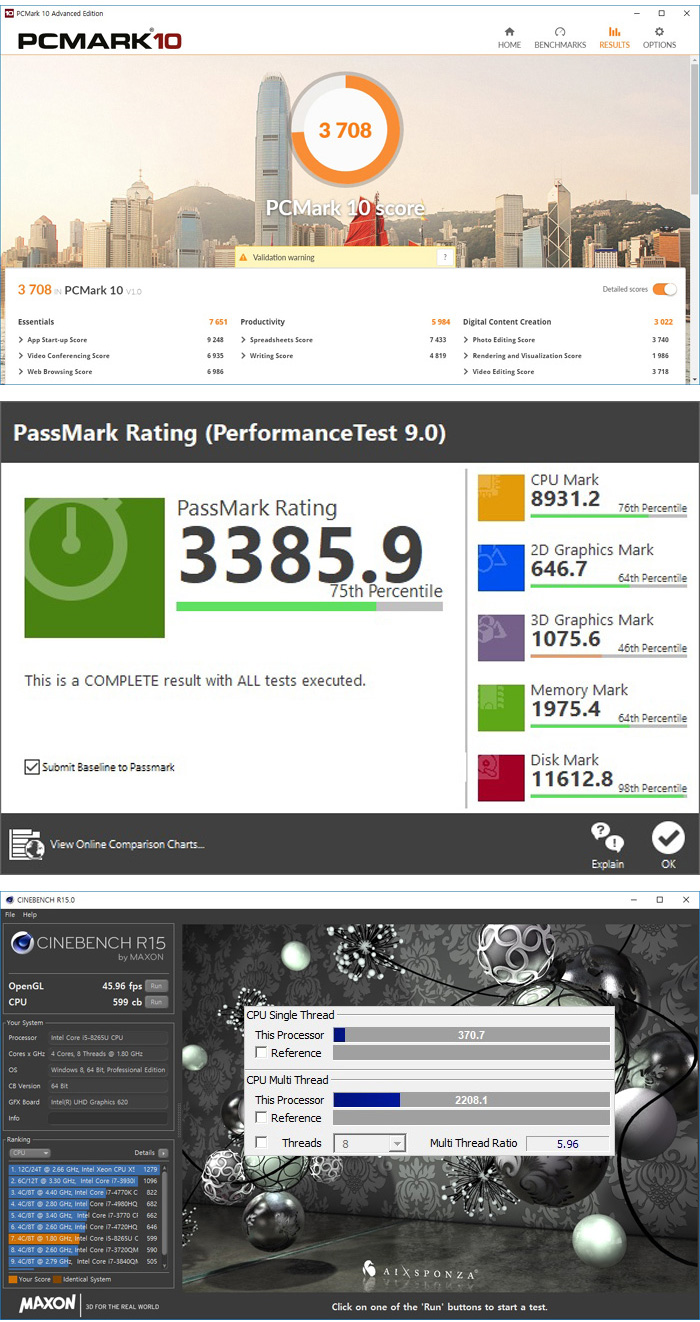Toggle the Detailed scores switch
This screenshot has width=700, height=1322.
tap(664, 289)
